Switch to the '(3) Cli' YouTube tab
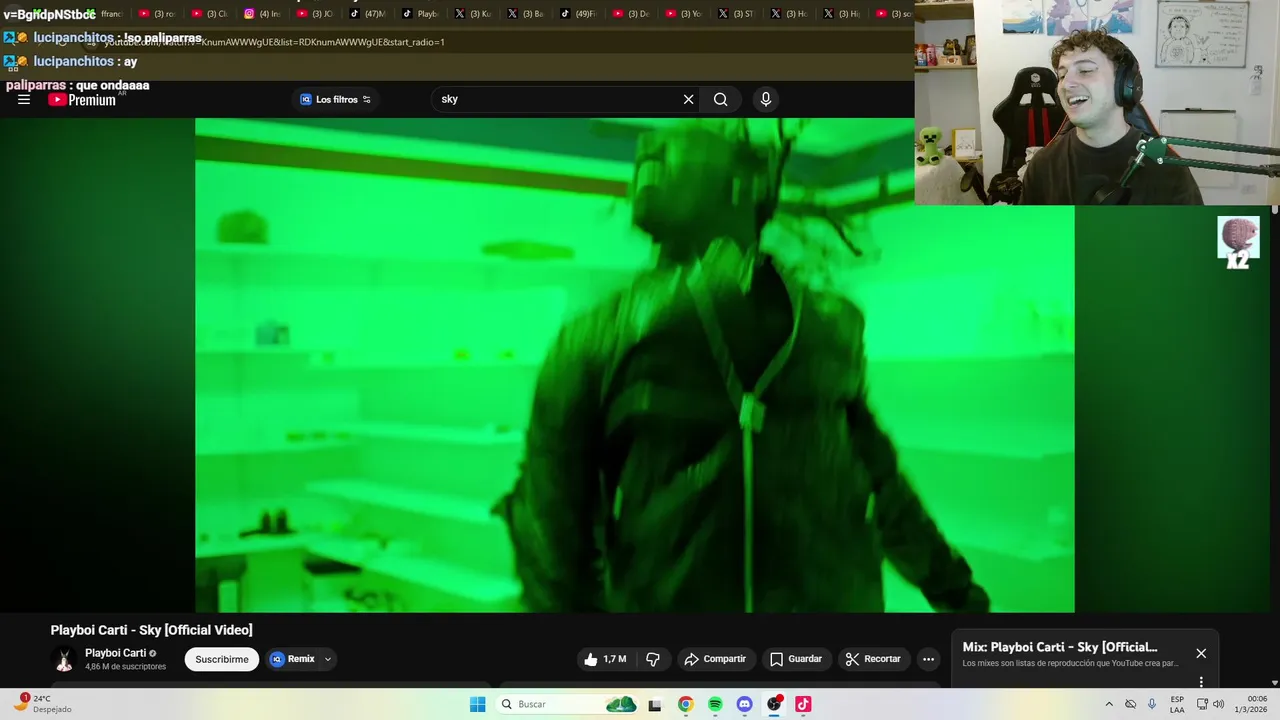The image size is (1280, 720). coord(210,14)
